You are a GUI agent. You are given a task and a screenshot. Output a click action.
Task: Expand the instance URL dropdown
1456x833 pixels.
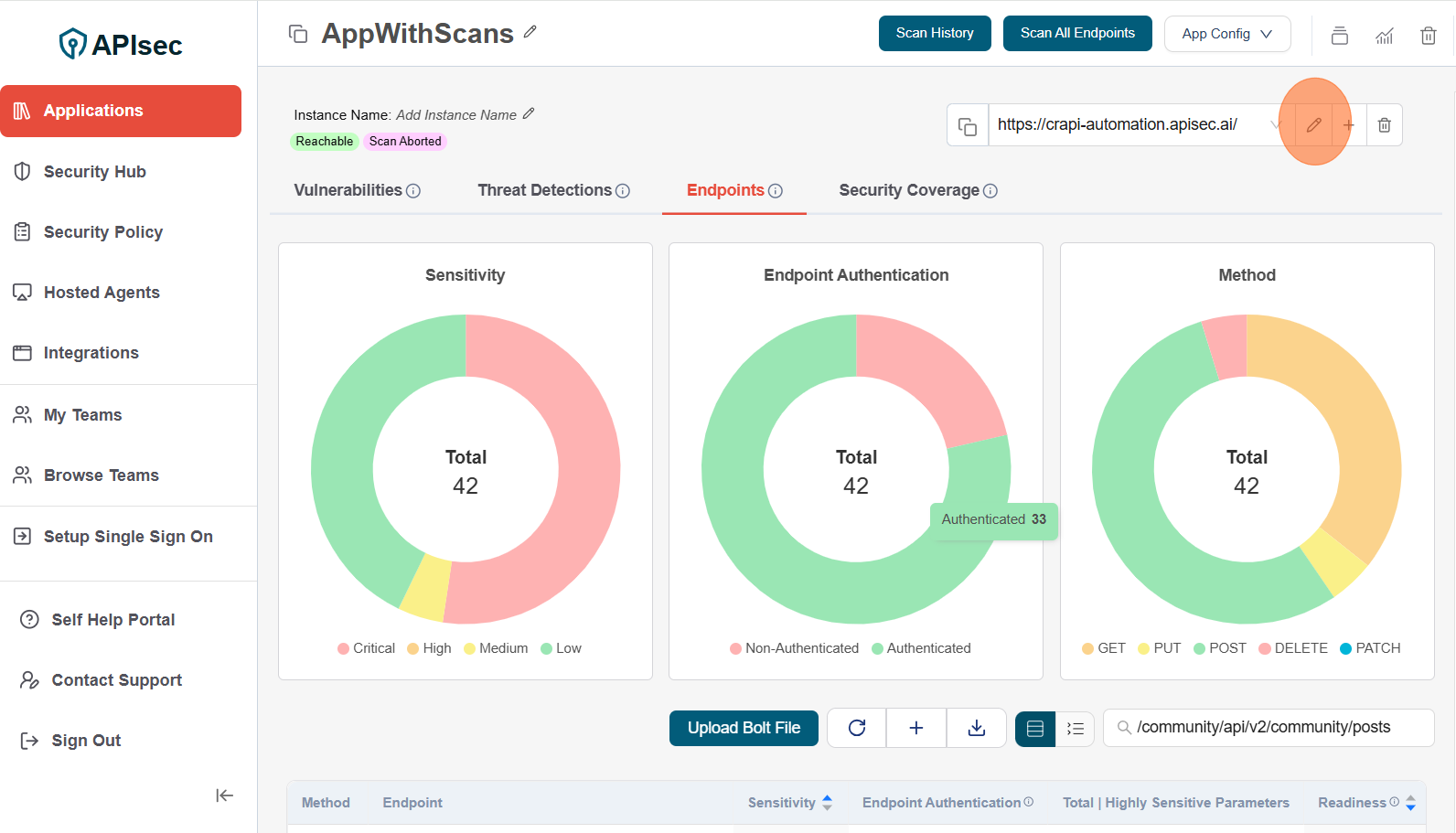[x=1277, y=125]
